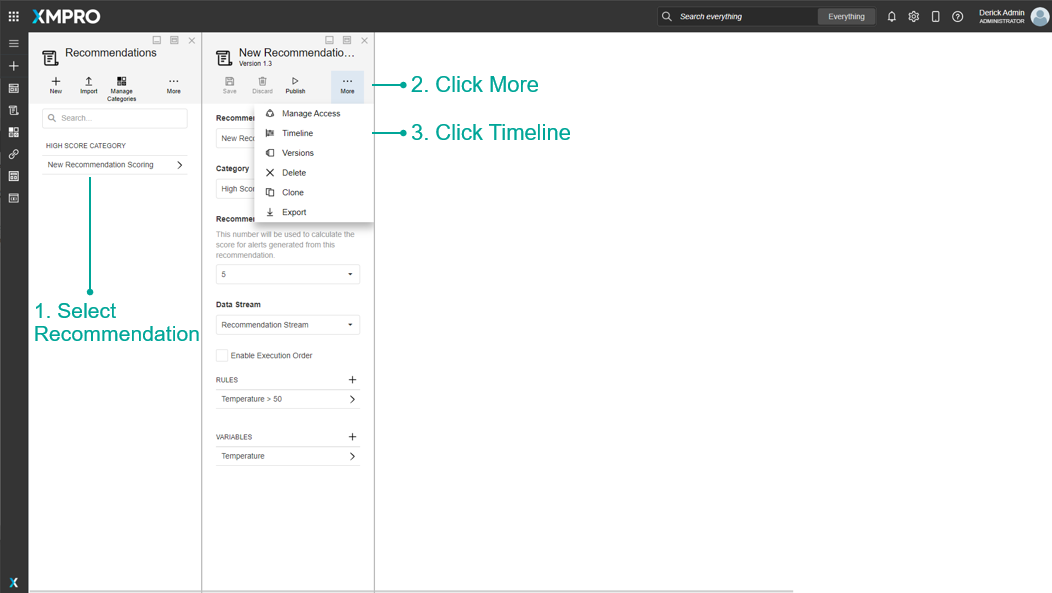Screen dimensions: 1052x593
Task: Click the Save icon
Action: [229, 84]
